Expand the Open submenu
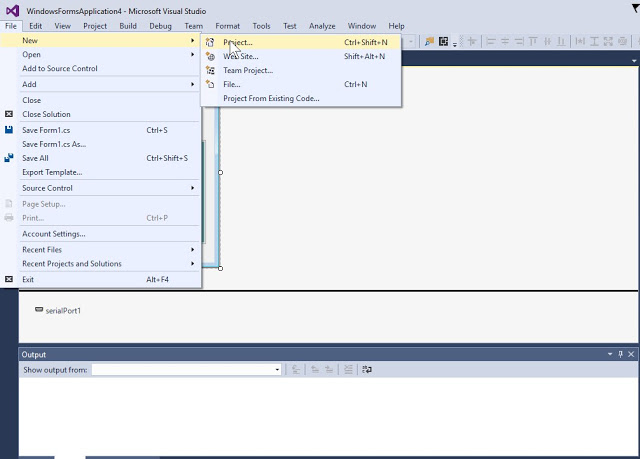640x459 pixels. (100, 54)
